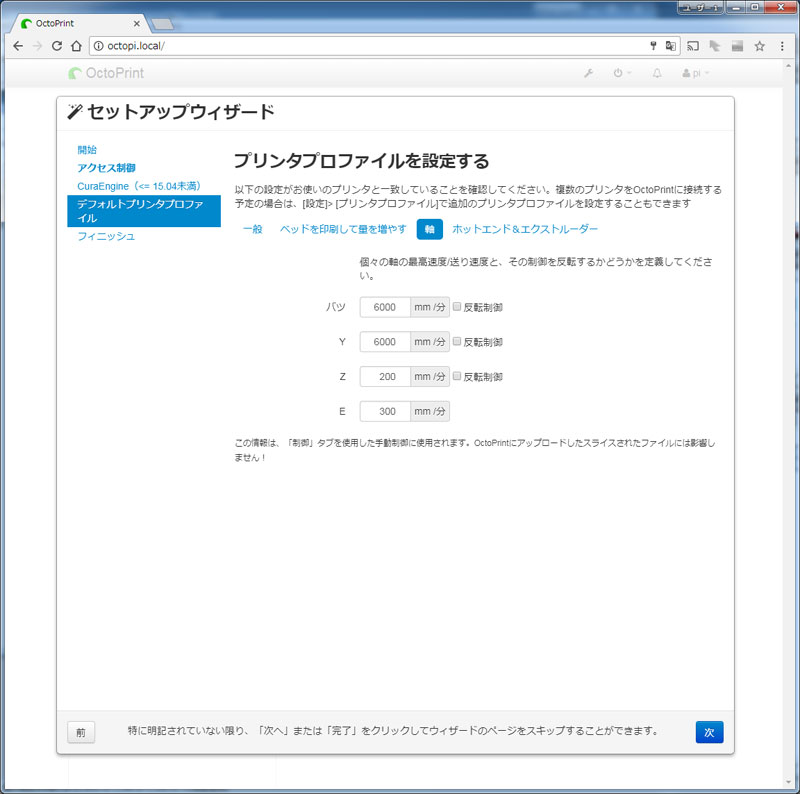Image resolution: width=800 pixels, height=794 pixels.
Task: Jump to the フィニッシュ step
Action: [106, 236]
